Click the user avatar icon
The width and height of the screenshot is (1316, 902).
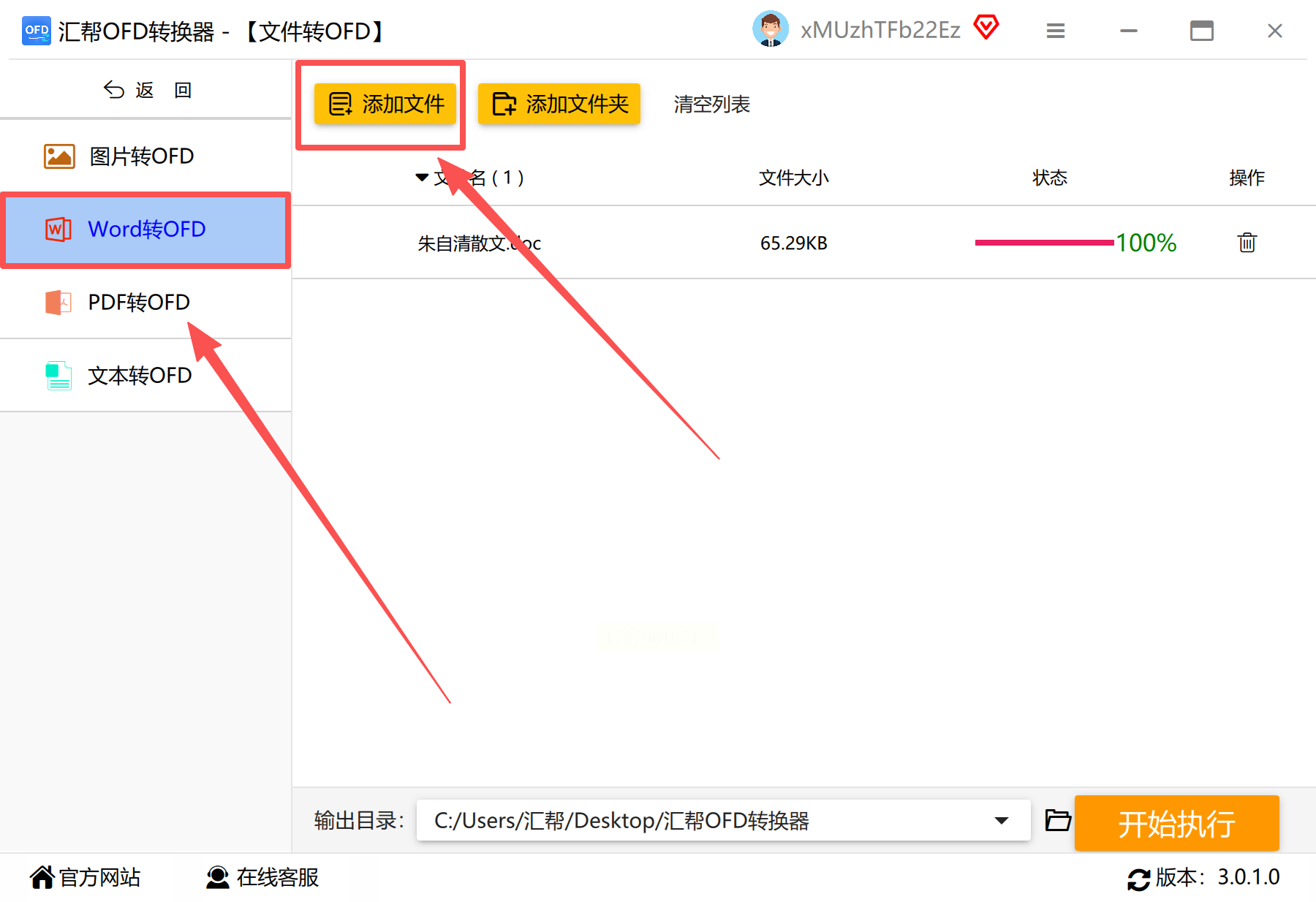pos(771,29)
